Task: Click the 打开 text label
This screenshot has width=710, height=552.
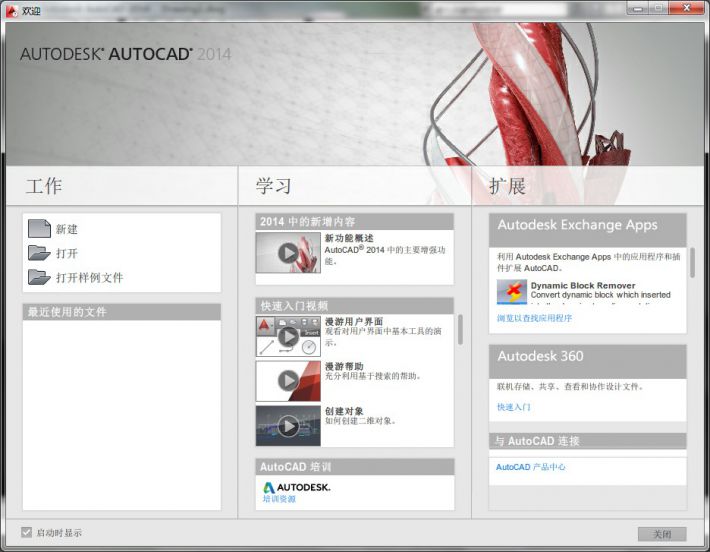Action: (67, 253)
